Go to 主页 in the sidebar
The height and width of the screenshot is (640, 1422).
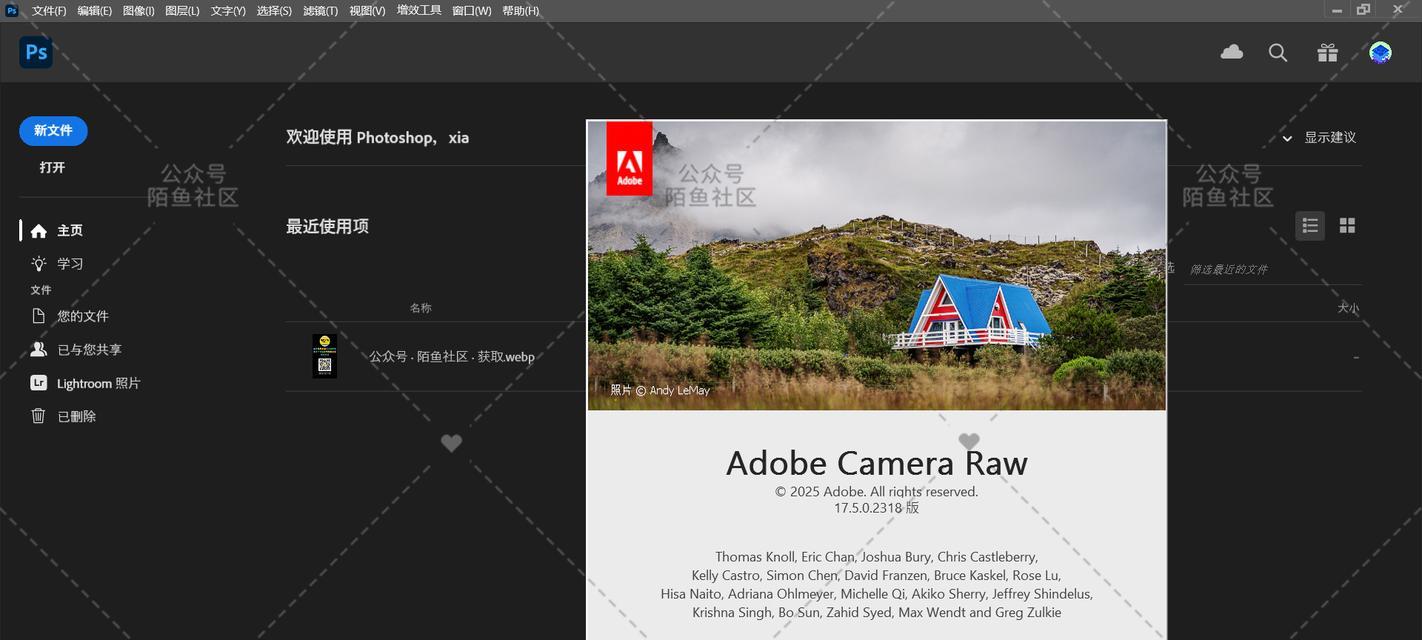pos(70,231)
